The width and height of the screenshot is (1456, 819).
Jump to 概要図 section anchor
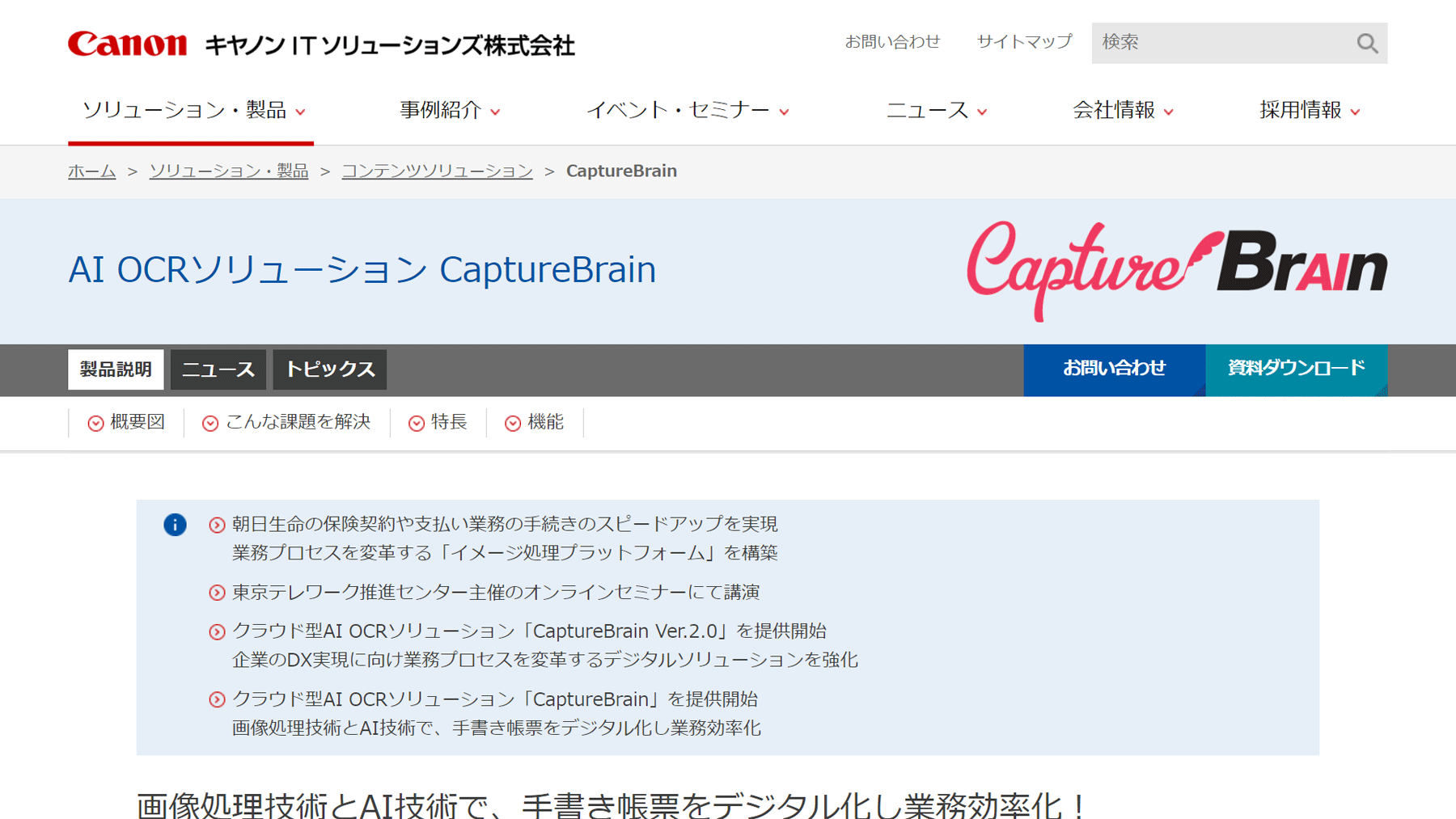(138, 422)
